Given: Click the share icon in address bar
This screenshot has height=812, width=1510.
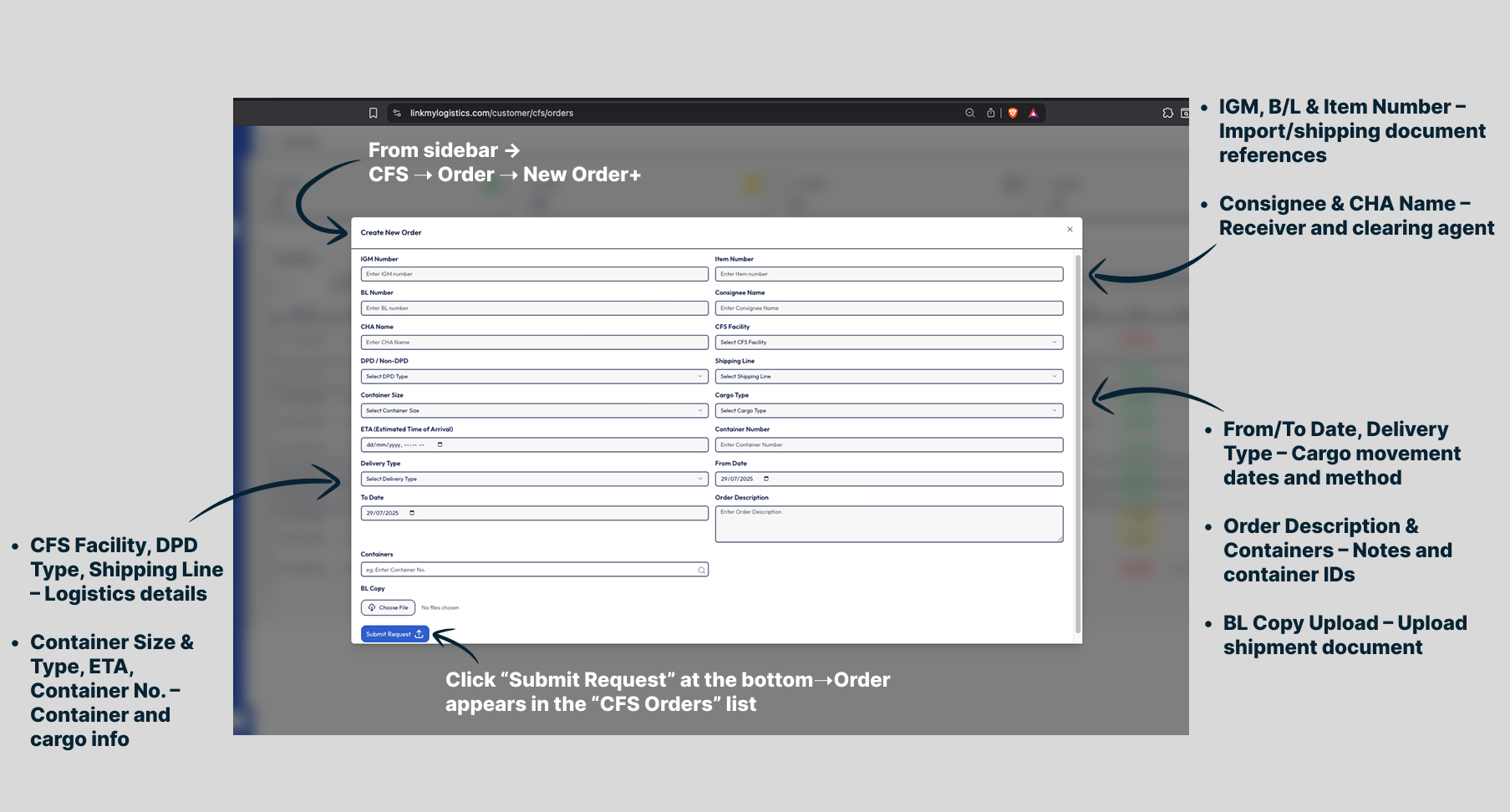Looking at the screenshot, I should [x=990, y=113].
